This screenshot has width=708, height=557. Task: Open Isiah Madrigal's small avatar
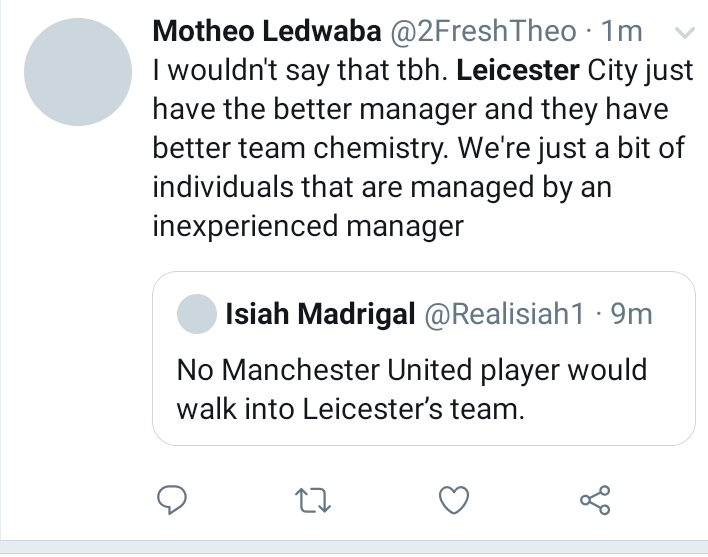pos(196,315)
